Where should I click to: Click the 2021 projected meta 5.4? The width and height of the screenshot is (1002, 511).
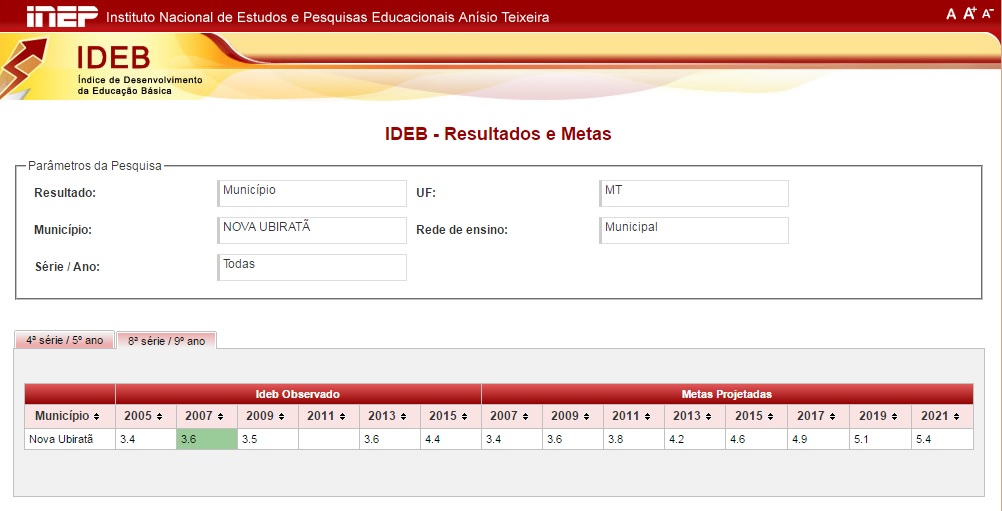pyautogui.click(x=943, y=439)
